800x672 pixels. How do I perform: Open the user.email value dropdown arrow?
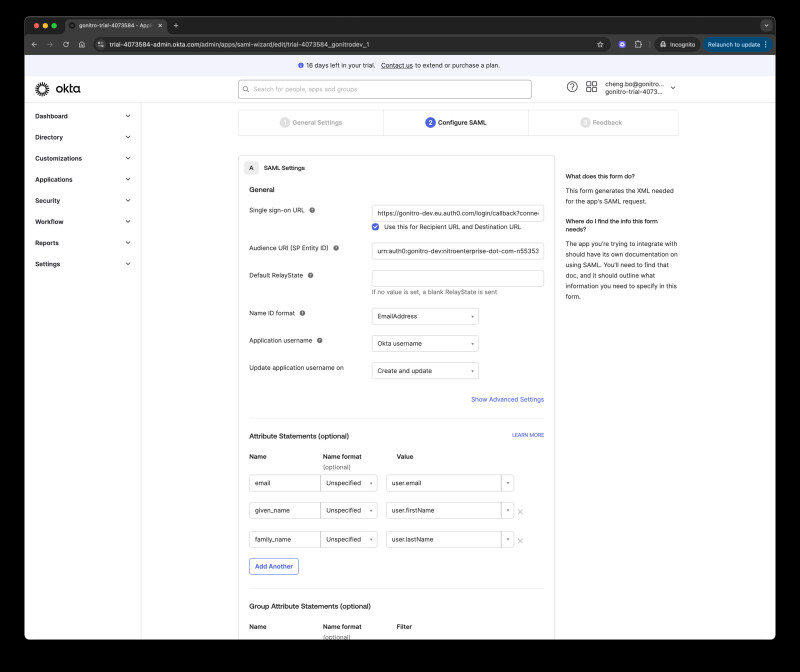(x=508, y=483)
